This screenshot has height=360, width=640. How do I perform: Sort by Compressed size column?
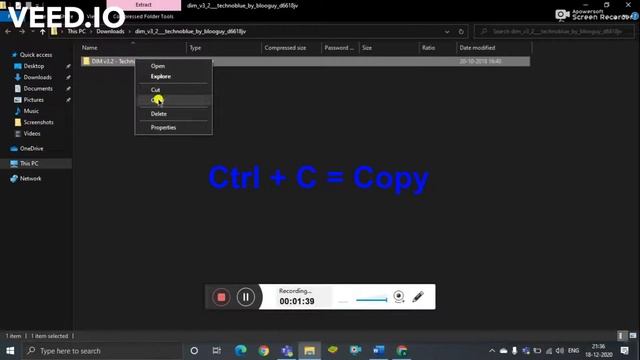[x=291, y=48]
